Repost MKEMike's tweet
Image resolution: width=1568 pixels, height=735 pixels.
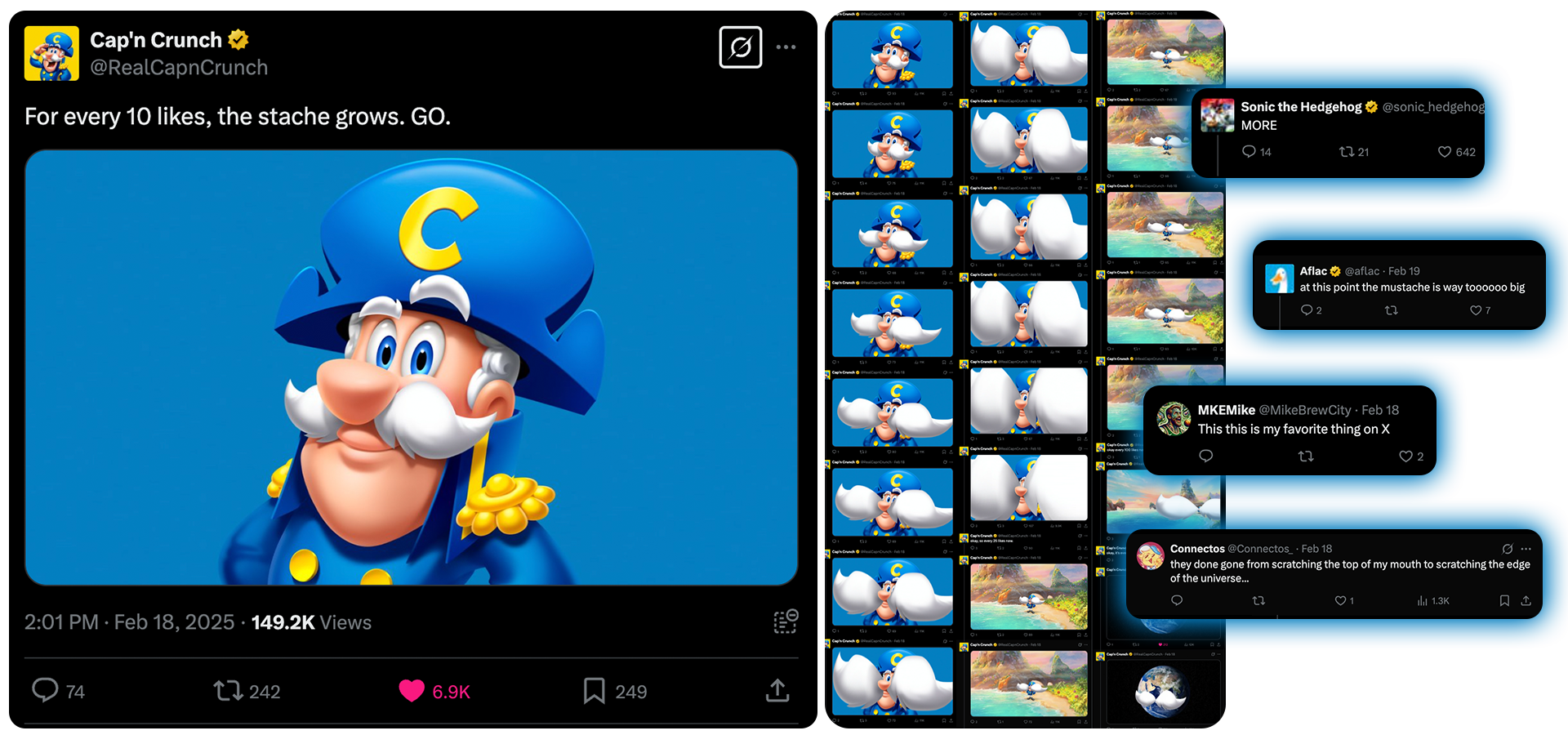1306,457
